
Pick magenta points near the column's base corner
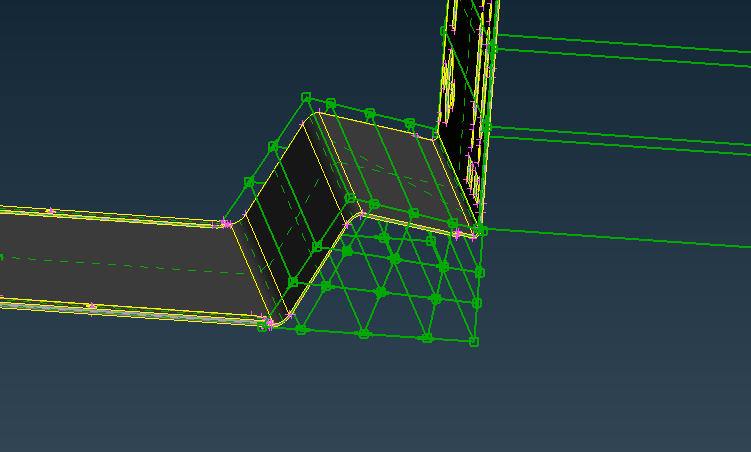pos(458,233)
